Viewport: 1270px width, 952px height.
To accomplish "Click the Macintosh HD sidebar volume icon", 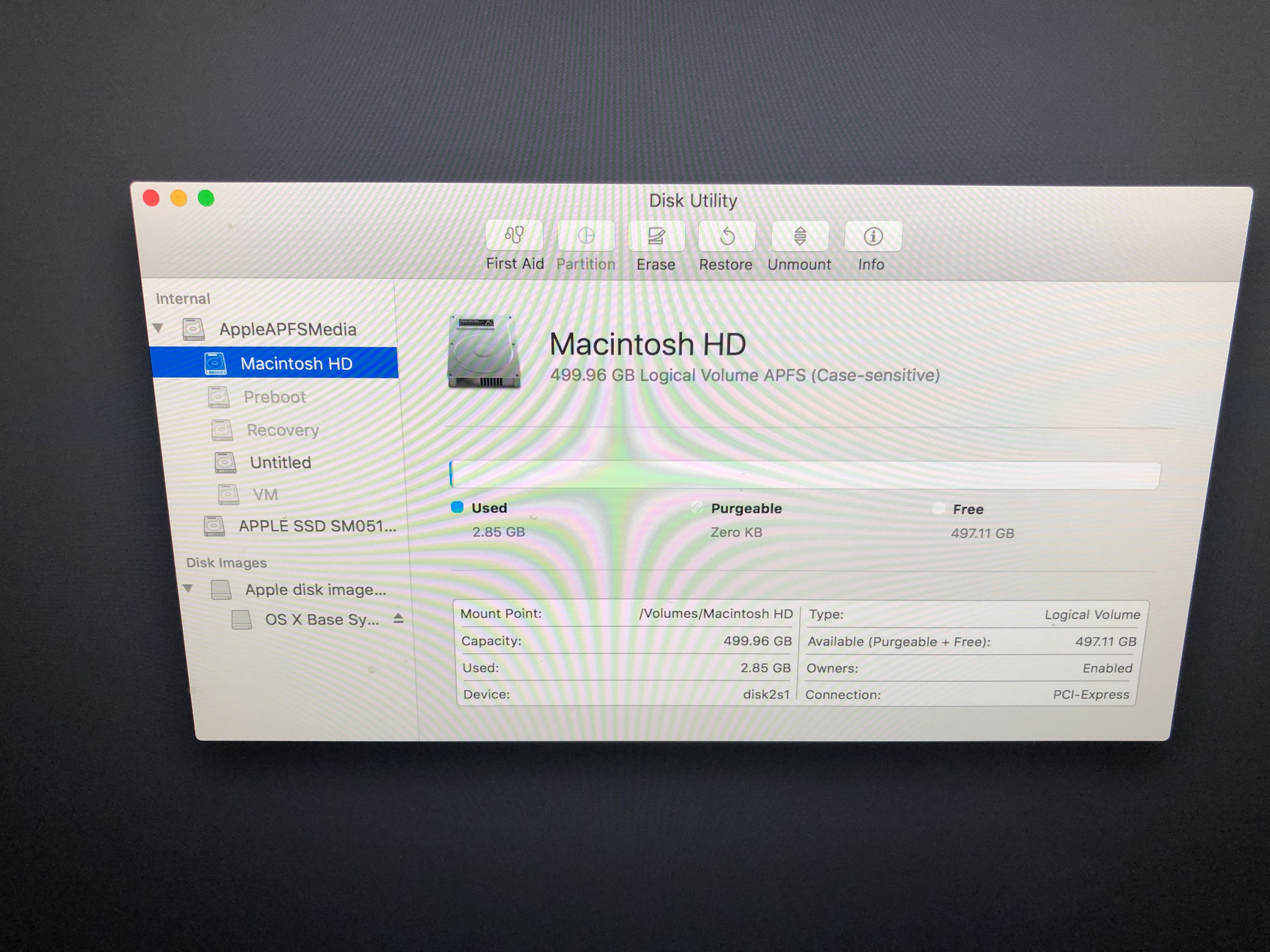I will [215, 363].
